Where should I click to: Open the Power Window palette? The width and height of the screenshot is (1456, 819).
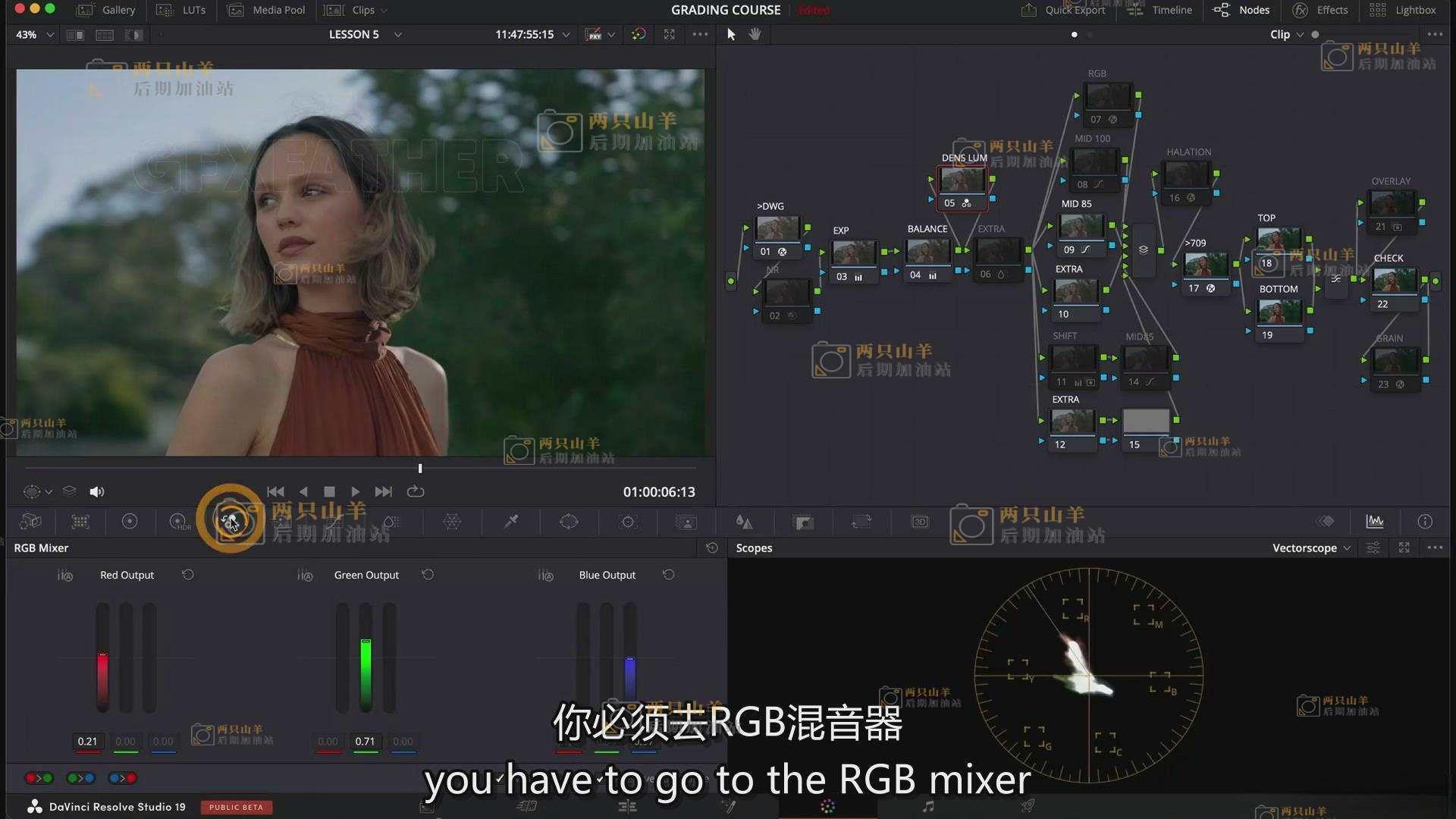coord(569,521)
